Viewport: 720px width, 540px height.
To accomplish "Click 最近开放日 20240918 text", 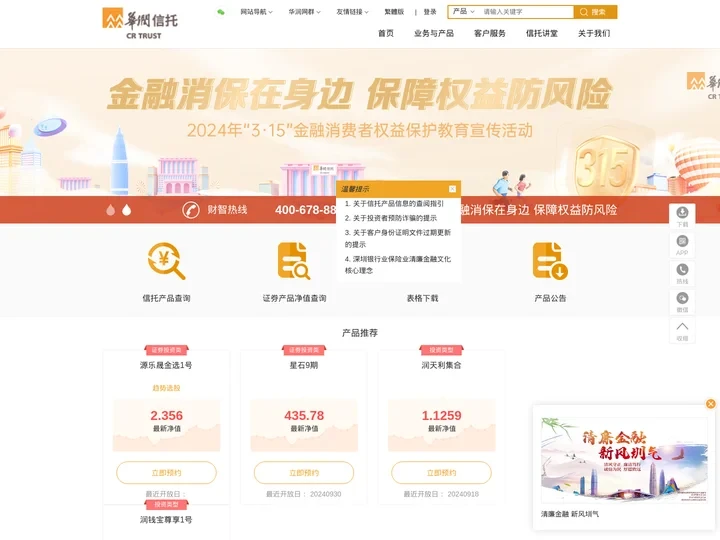I will (441, 494).
